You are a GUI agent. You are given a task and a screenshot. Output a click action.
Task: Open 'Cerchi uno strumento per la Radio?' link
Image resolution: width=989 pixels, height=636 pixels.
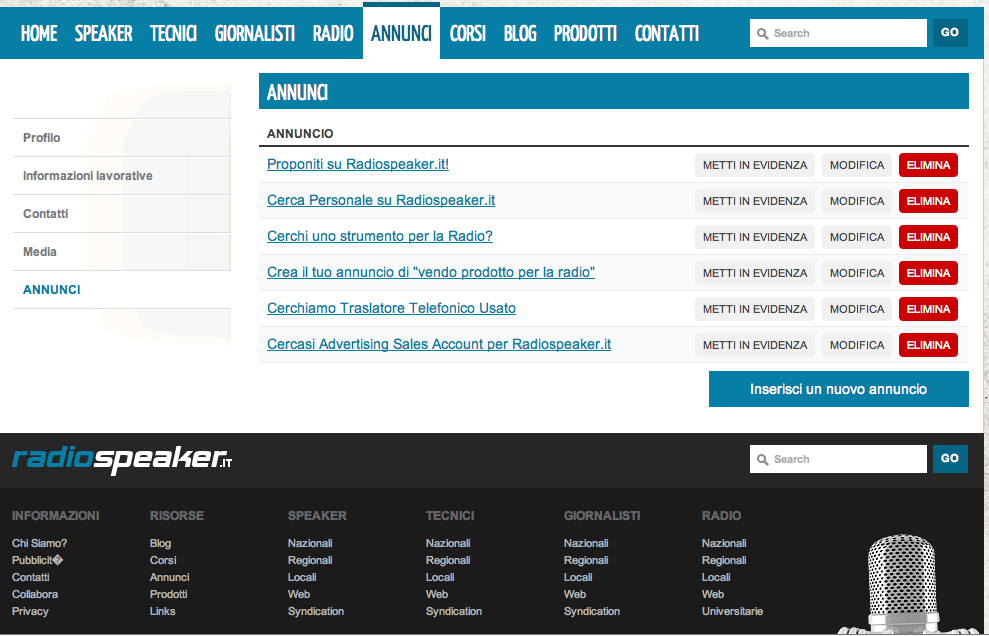(x=380, y=236)
